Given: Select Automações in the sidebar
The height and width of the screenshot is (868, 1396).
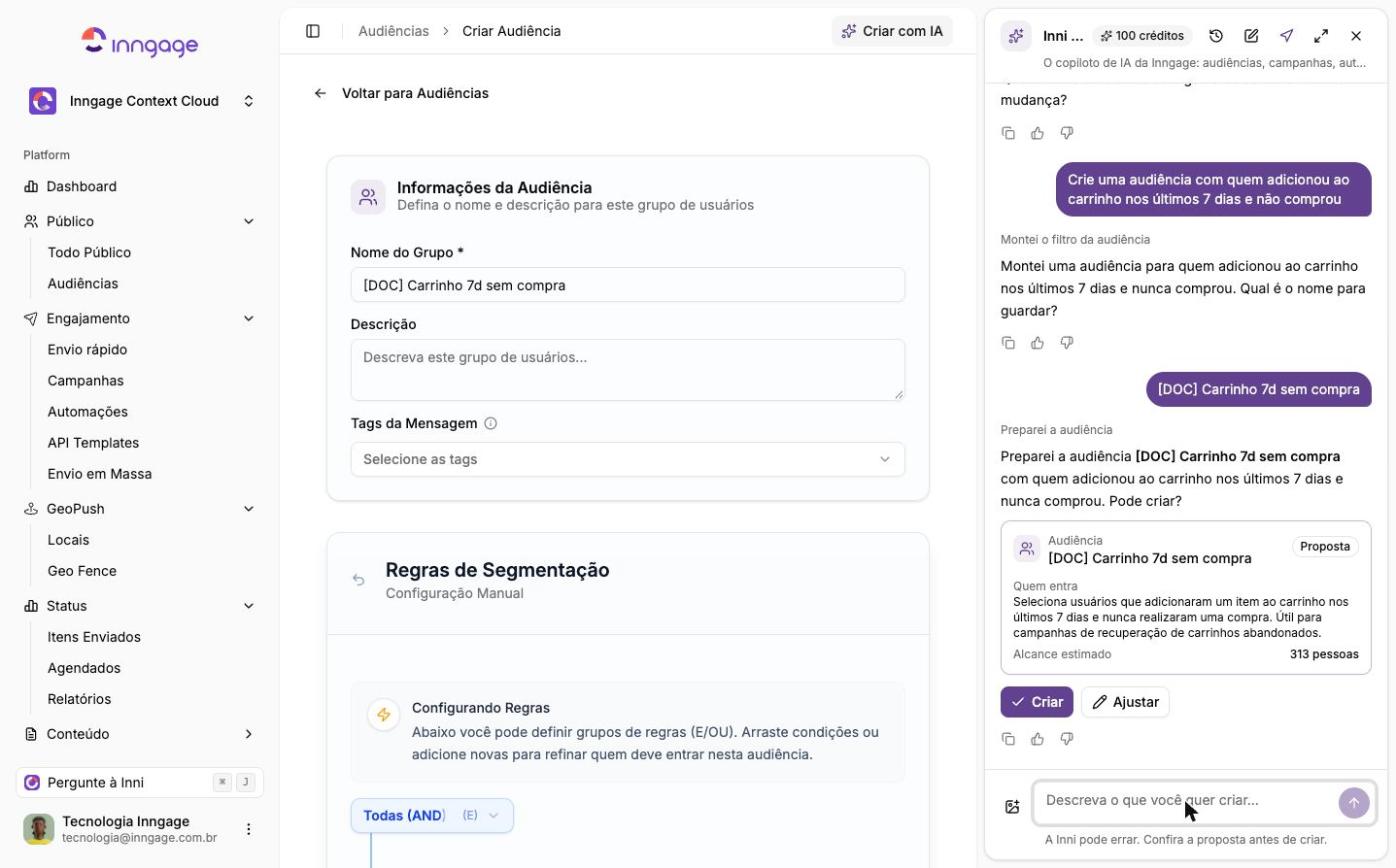Looking at the screenshot, I should [x=88, y=412].
